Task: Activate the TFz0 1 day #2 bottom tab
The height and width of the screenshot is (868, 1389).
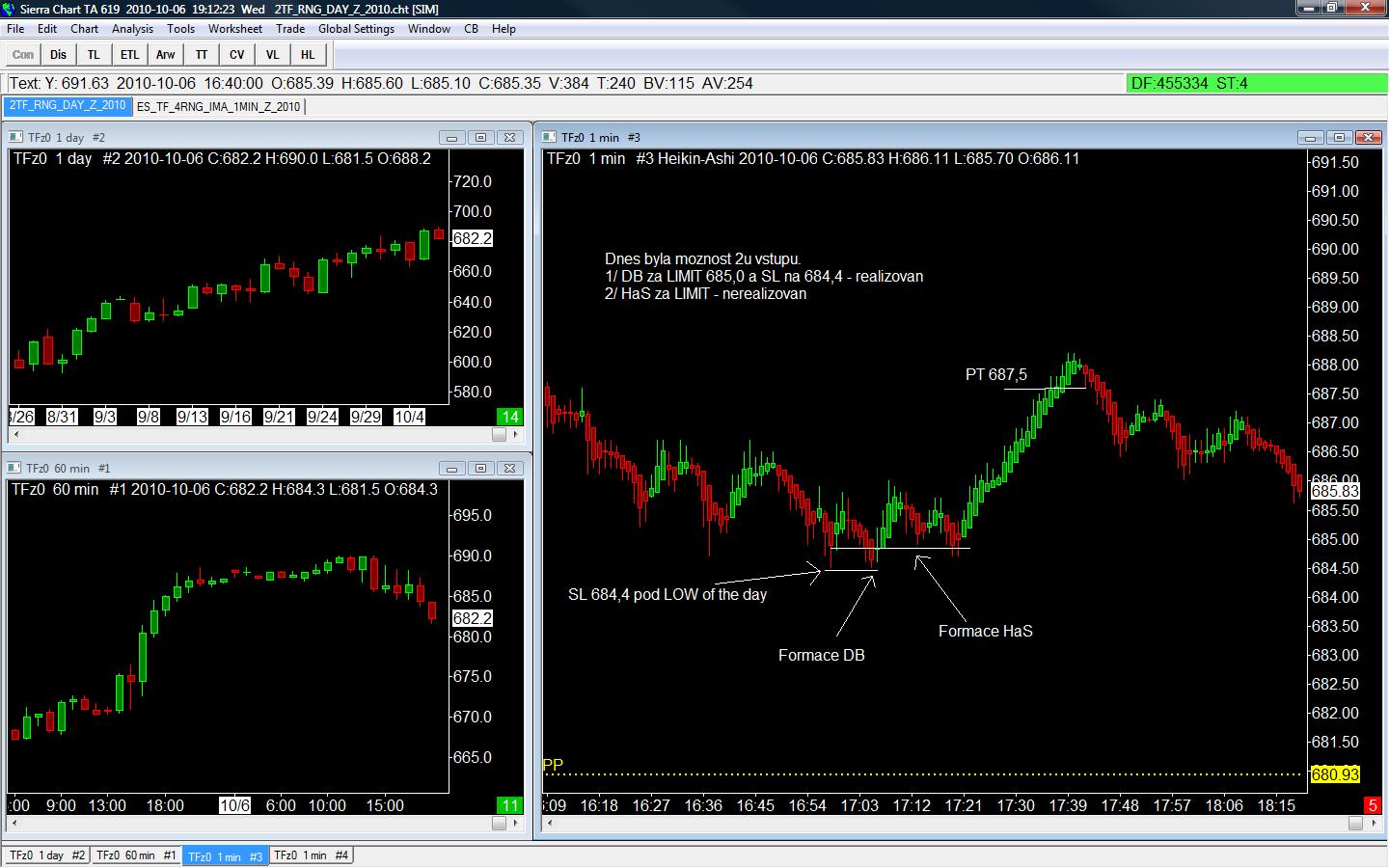Action: coord(48,855)
